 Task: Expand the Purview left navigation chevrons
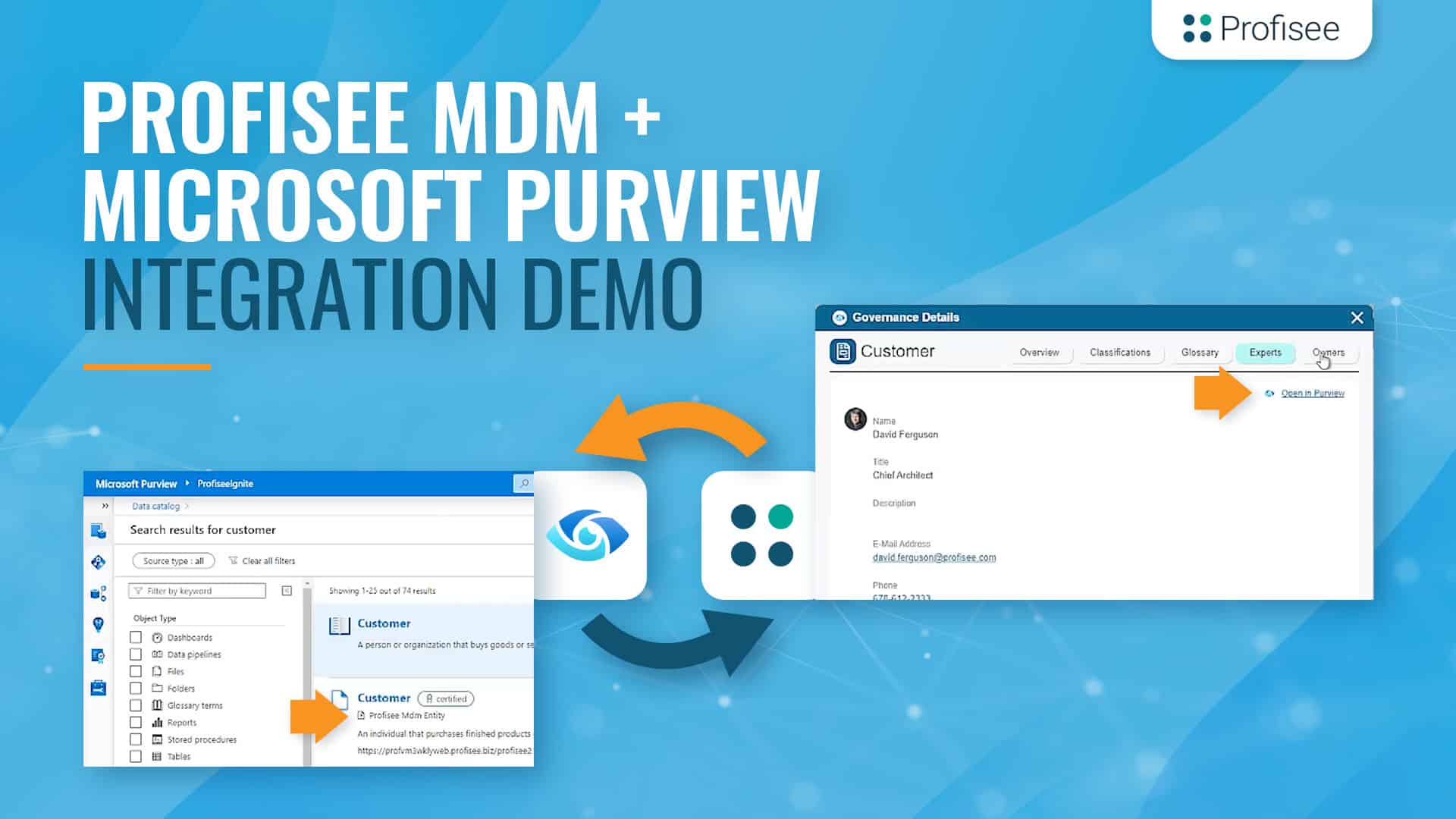point(105,506)
